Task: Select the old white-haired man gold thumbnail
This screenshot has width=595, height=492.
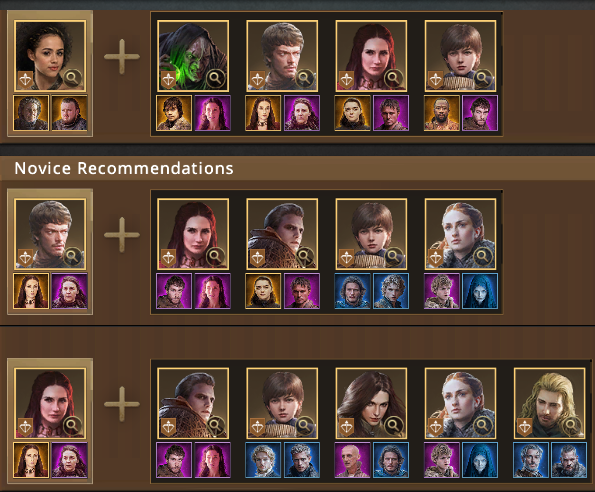Action: [x=31, y=113]
